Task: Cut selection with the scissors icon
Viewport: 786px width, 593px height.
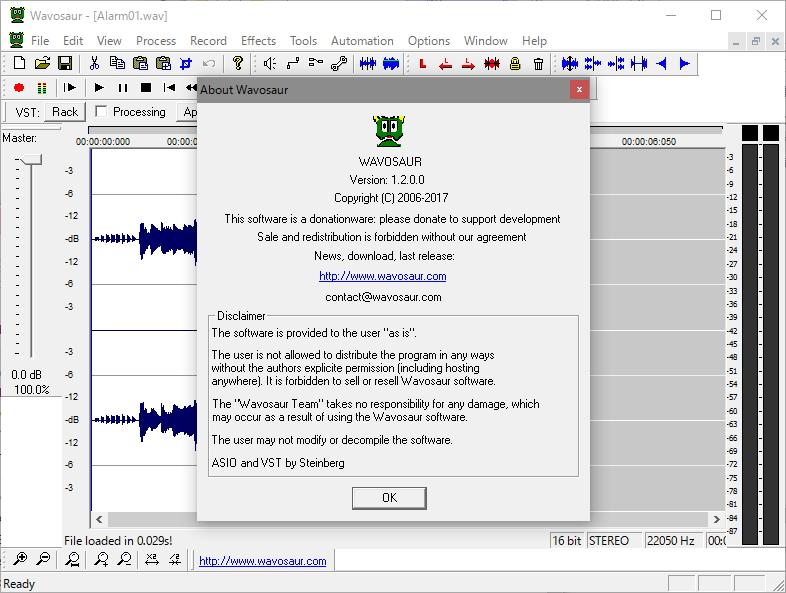Action: pyautogui.click(x=94, y=63)
